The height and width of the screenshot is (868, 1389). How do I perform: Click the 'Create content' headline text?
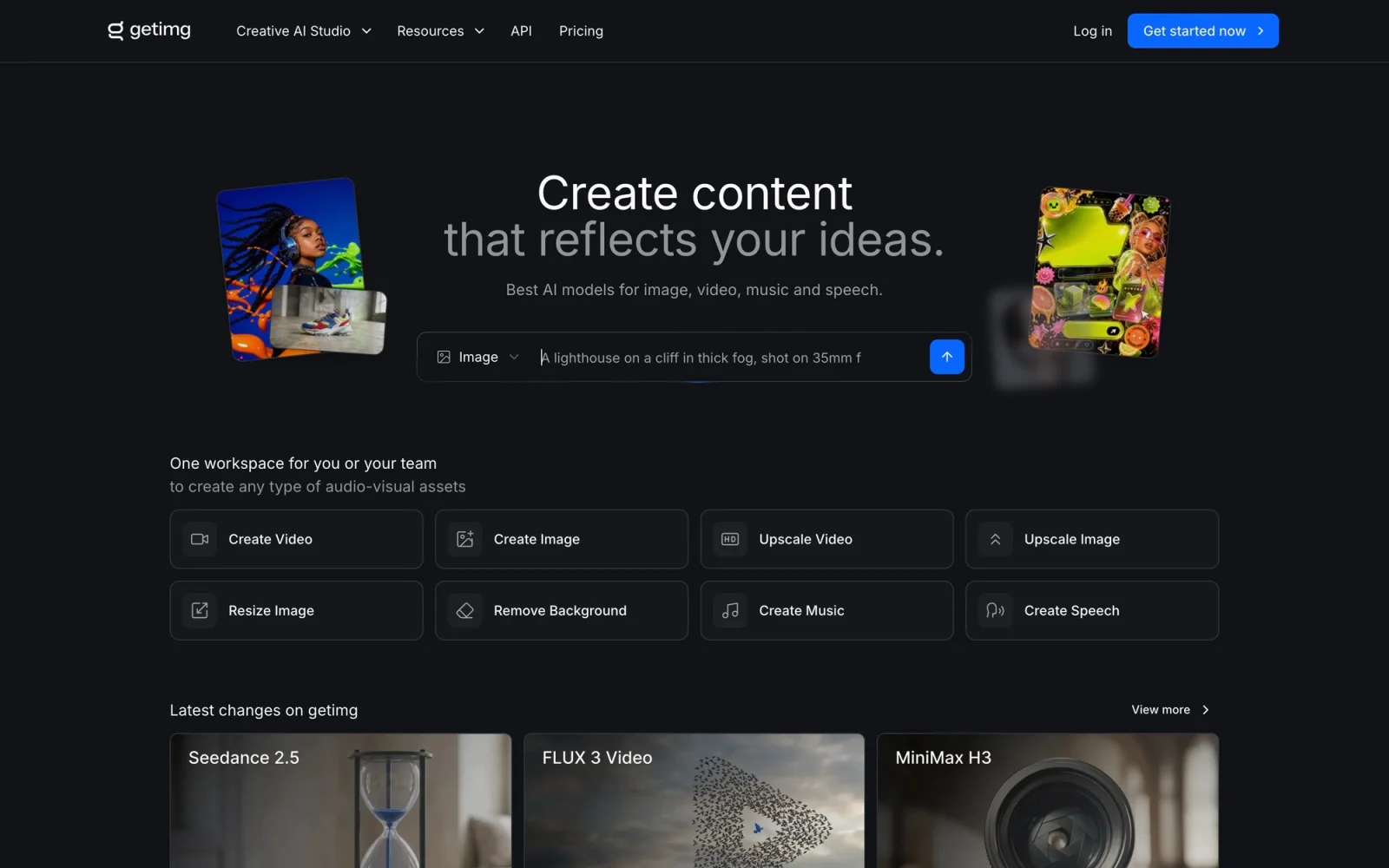tap(694, 193)
